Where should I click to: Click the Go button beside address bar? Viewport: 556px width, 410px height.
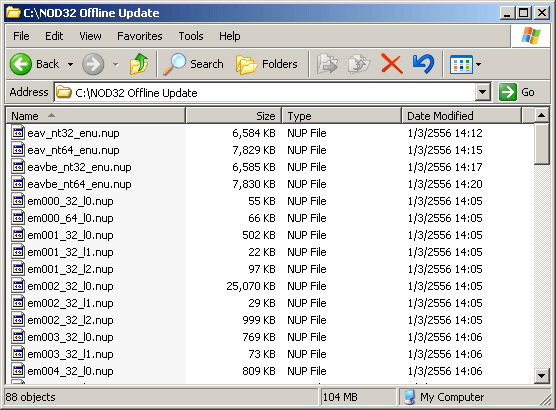pyautogui.click(x=517, y=92)
